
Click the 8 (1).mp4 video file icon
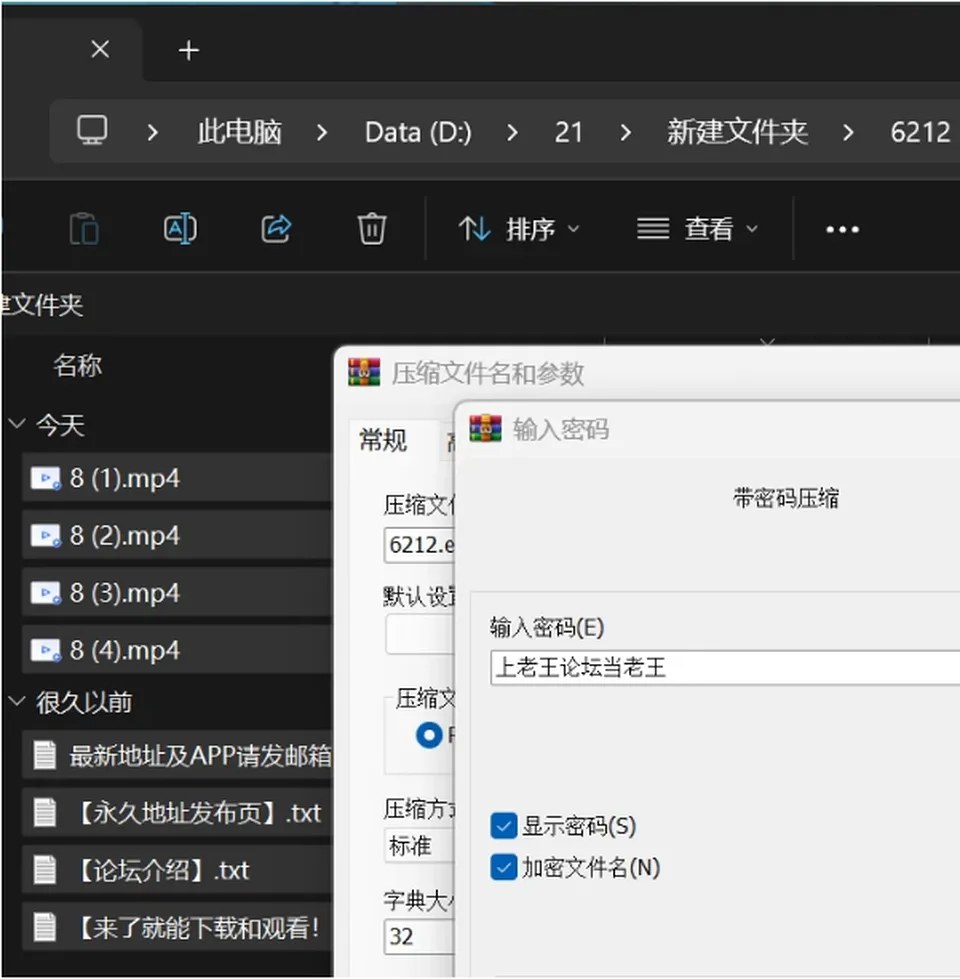46,479
